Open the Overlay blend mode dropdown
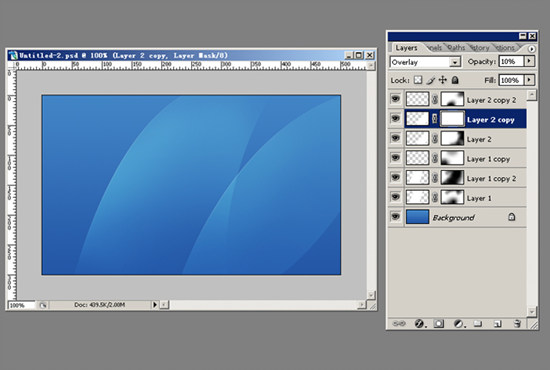 click(x=455, y=62)
